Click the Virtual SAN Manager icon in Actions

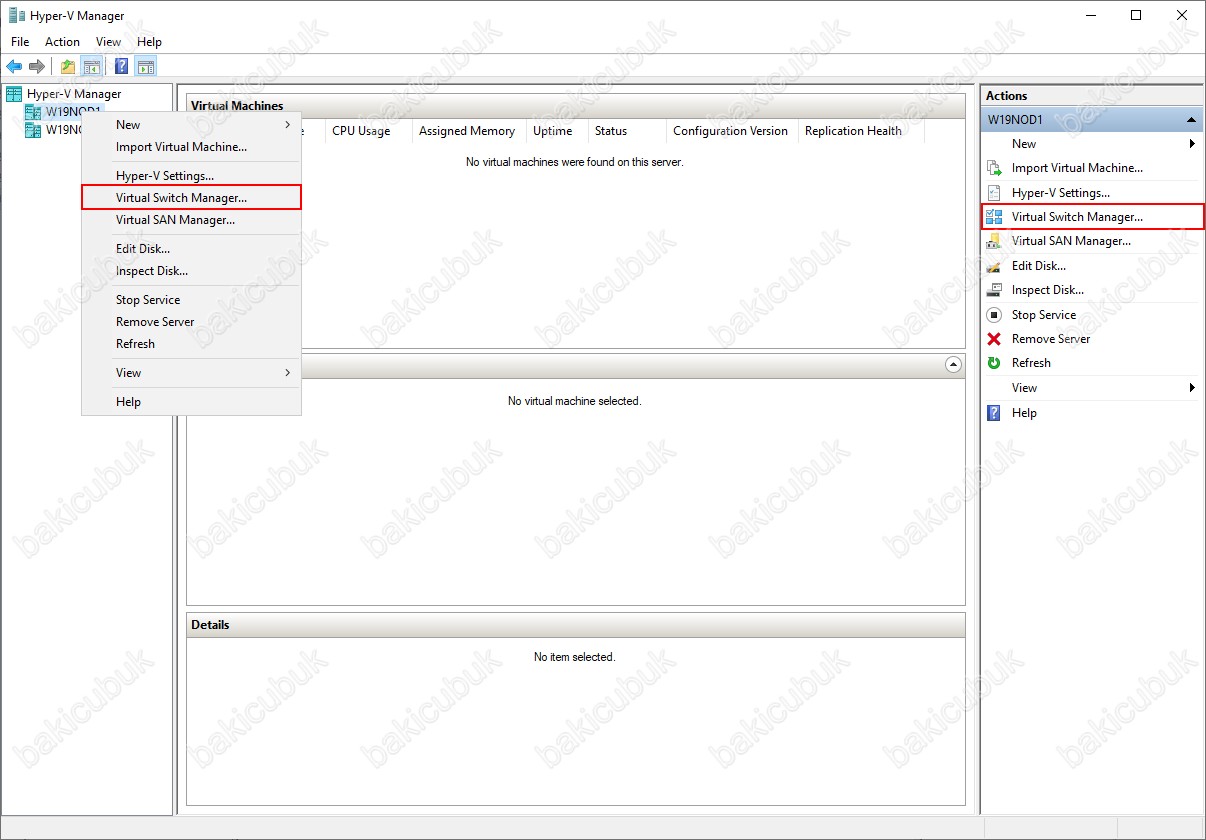(994, 241)
